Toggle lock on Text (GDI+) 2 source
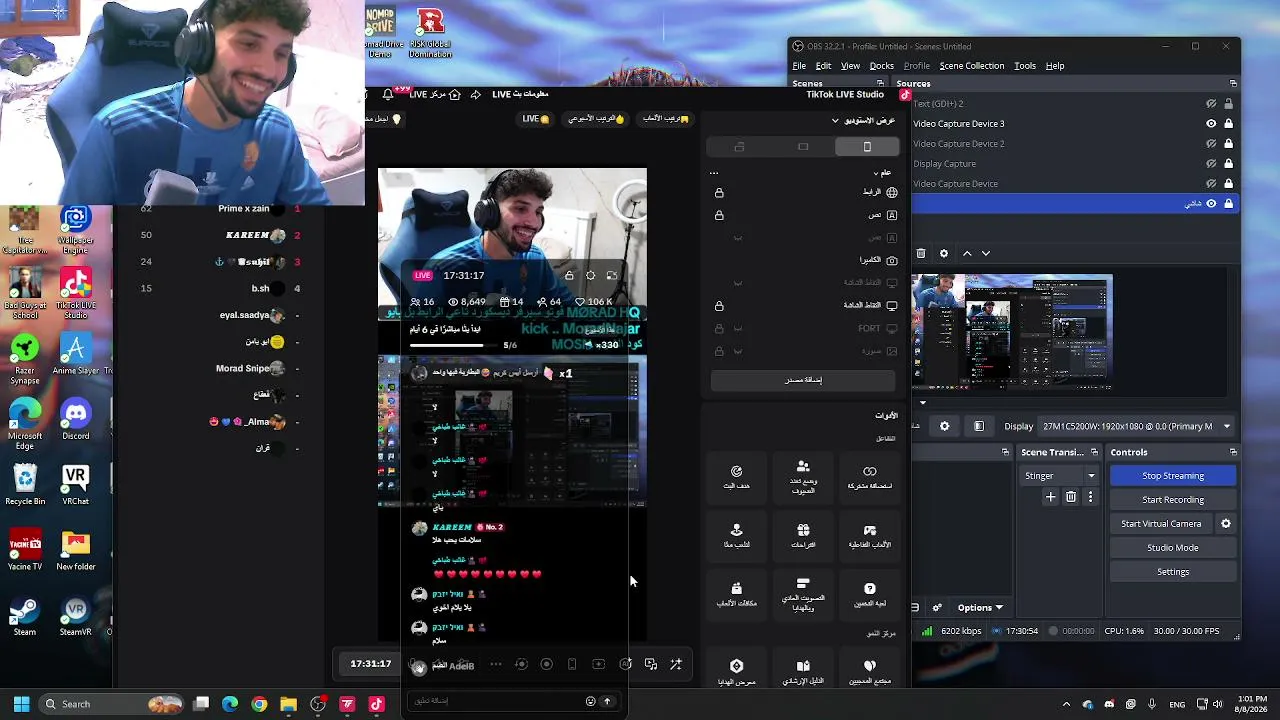Screen dimensions: 1280x720 pyautogui.click(x=1228, y=104)
